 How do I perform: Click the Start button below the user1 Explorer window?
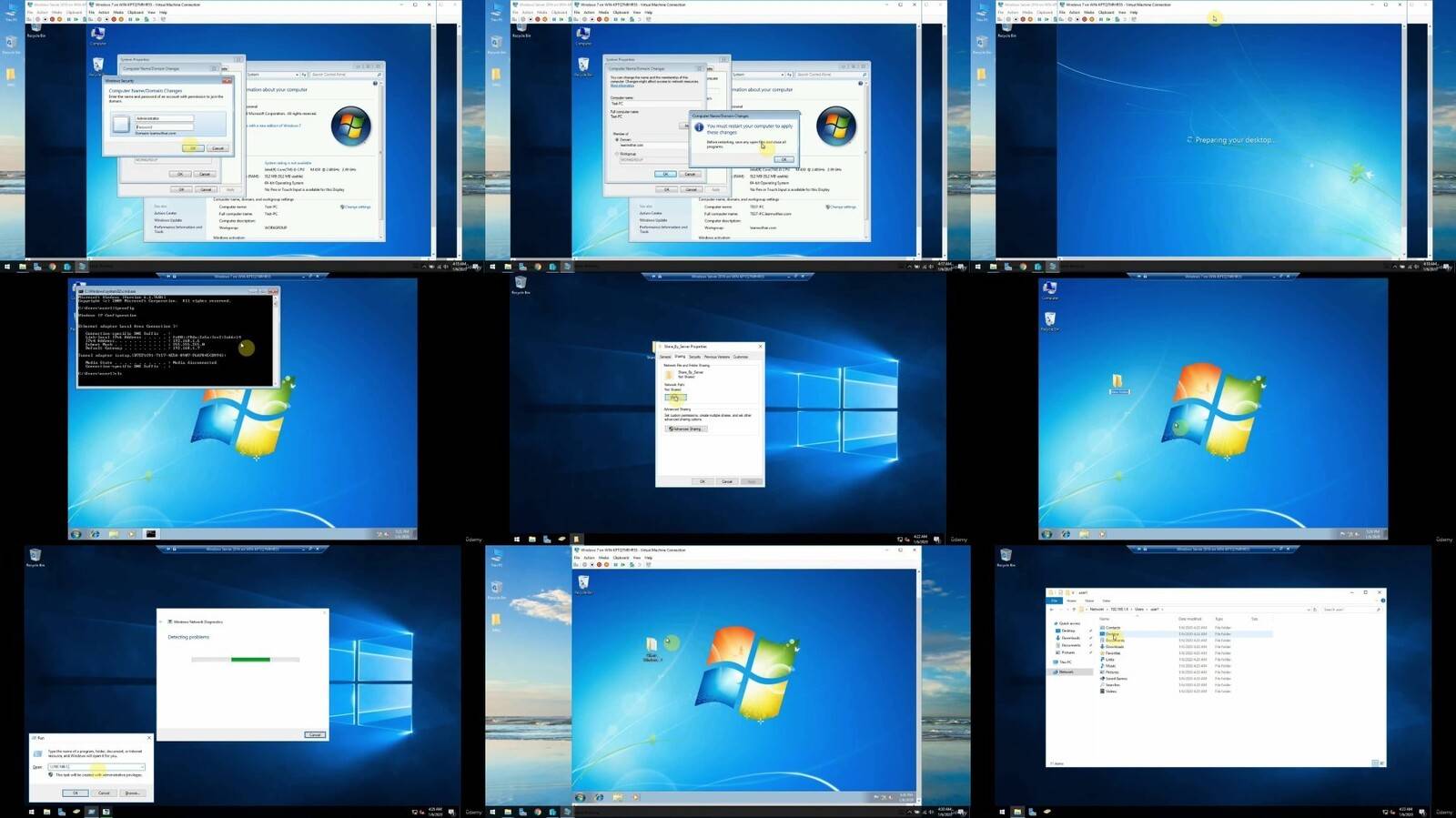[x=1003, y=812]
